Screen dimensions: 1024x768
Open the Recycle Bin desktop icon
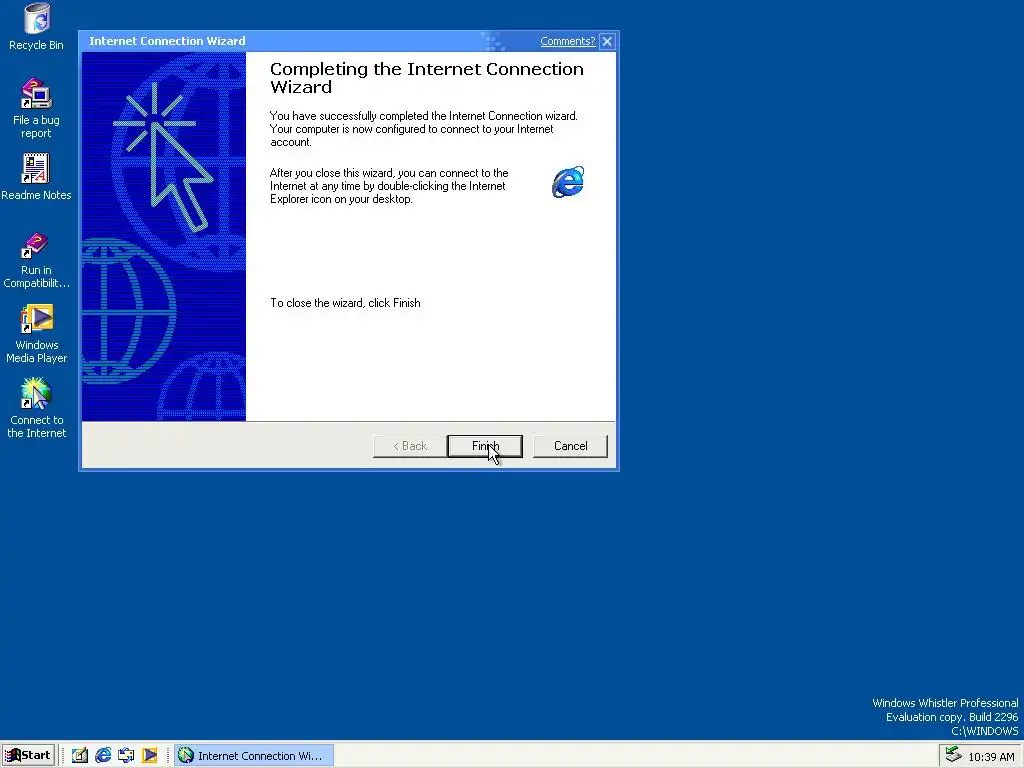37,26
